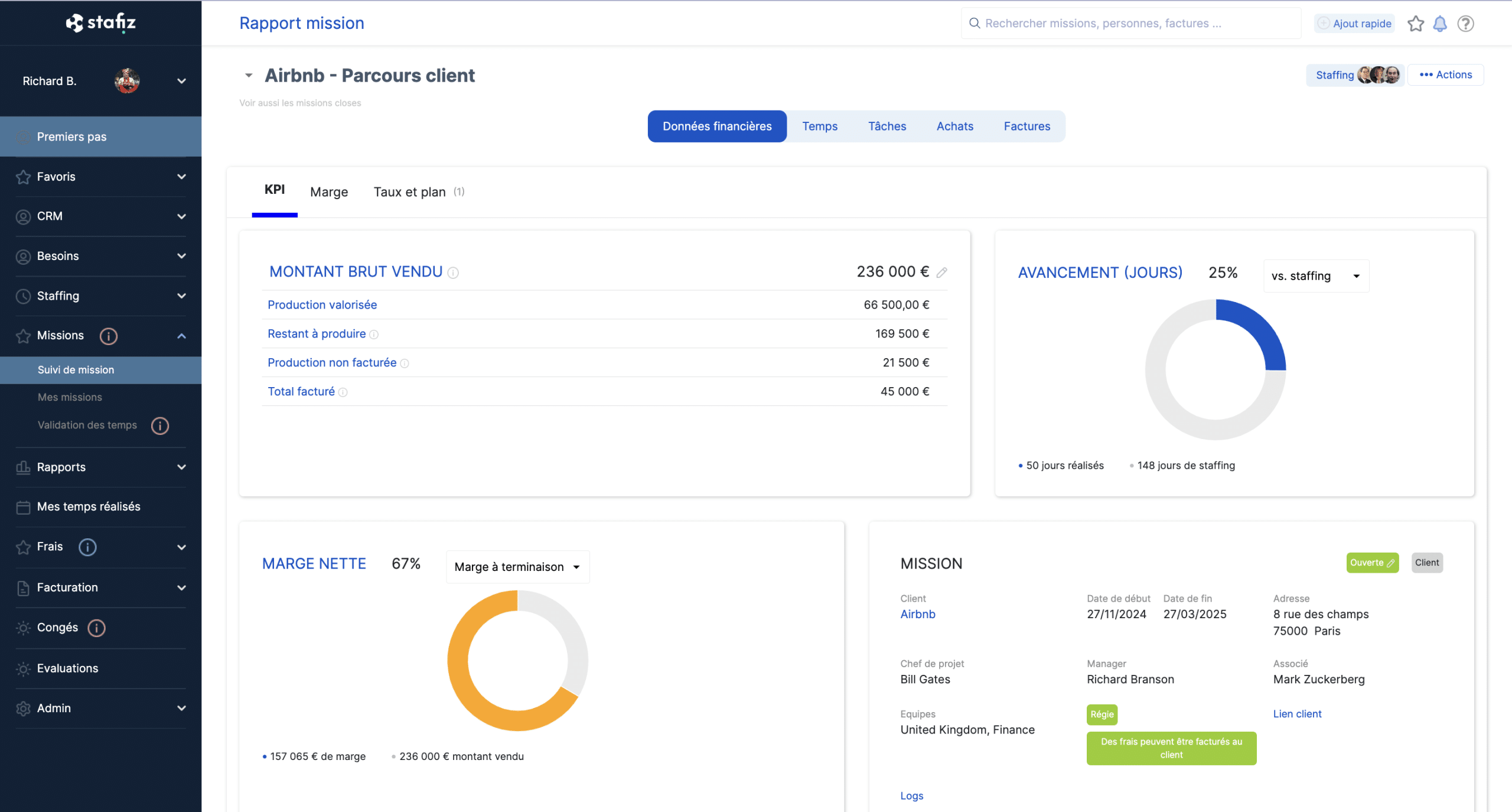The image size is (1512, 812).
Task: Click the Client tag badge
Action: point(1427,563)
